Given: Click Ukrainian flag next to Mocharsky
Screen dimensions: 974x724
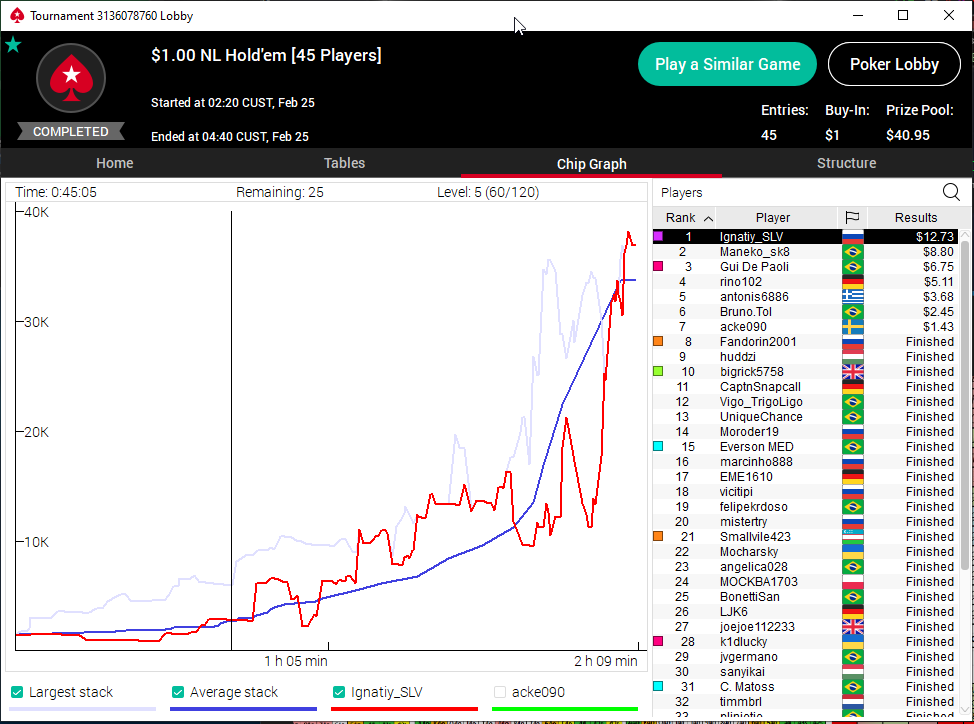Looking at the screenshot, I should pos(852,551).
